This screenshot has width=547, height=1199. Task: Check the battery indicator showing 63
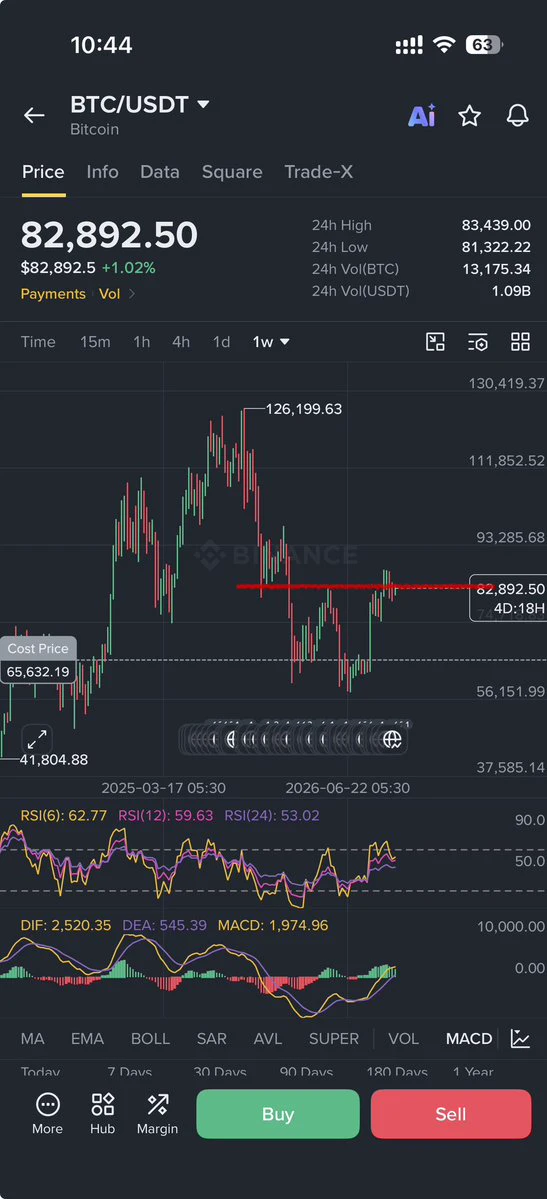point(483,45)
